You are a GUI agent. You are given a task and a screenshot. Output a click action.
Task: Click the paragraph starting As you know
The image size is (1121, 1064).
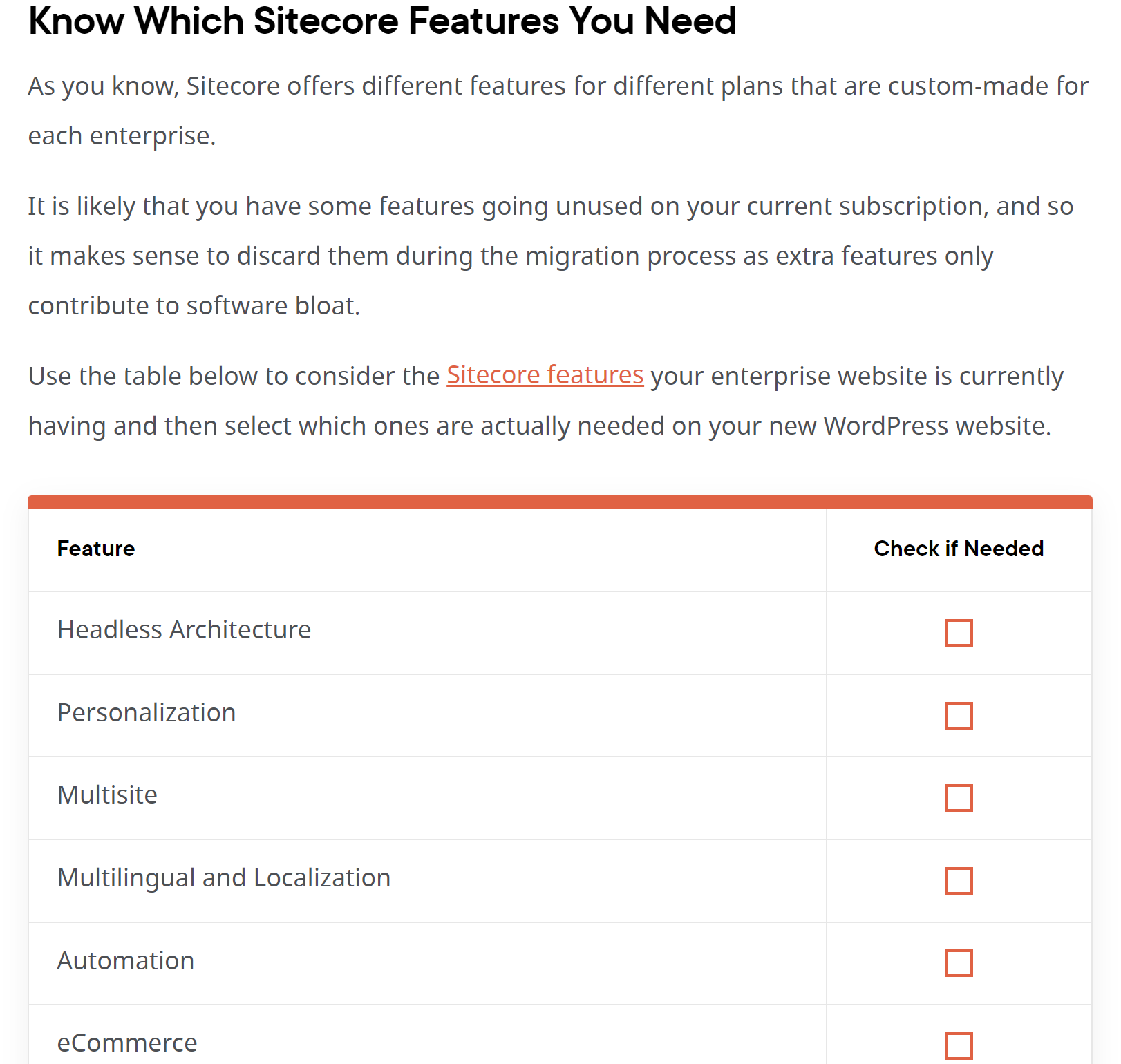557,87
